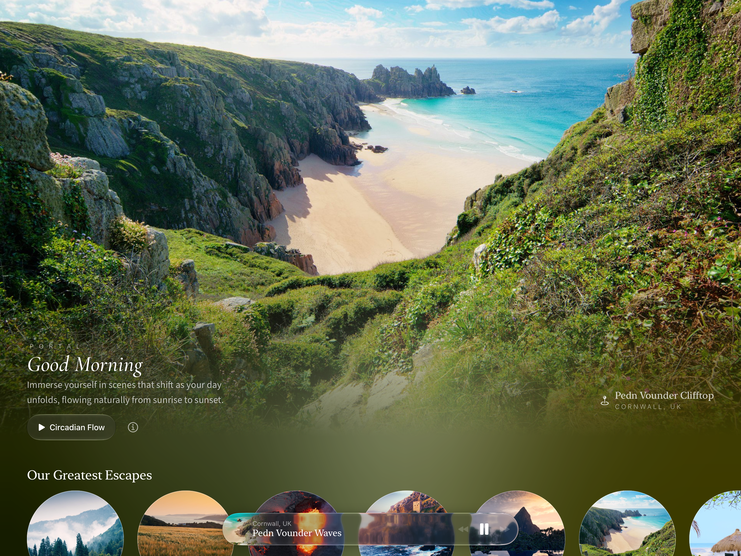741x556 pixels.
Task: Click the Good Morning heading
Action: click(x=85, y=365)
